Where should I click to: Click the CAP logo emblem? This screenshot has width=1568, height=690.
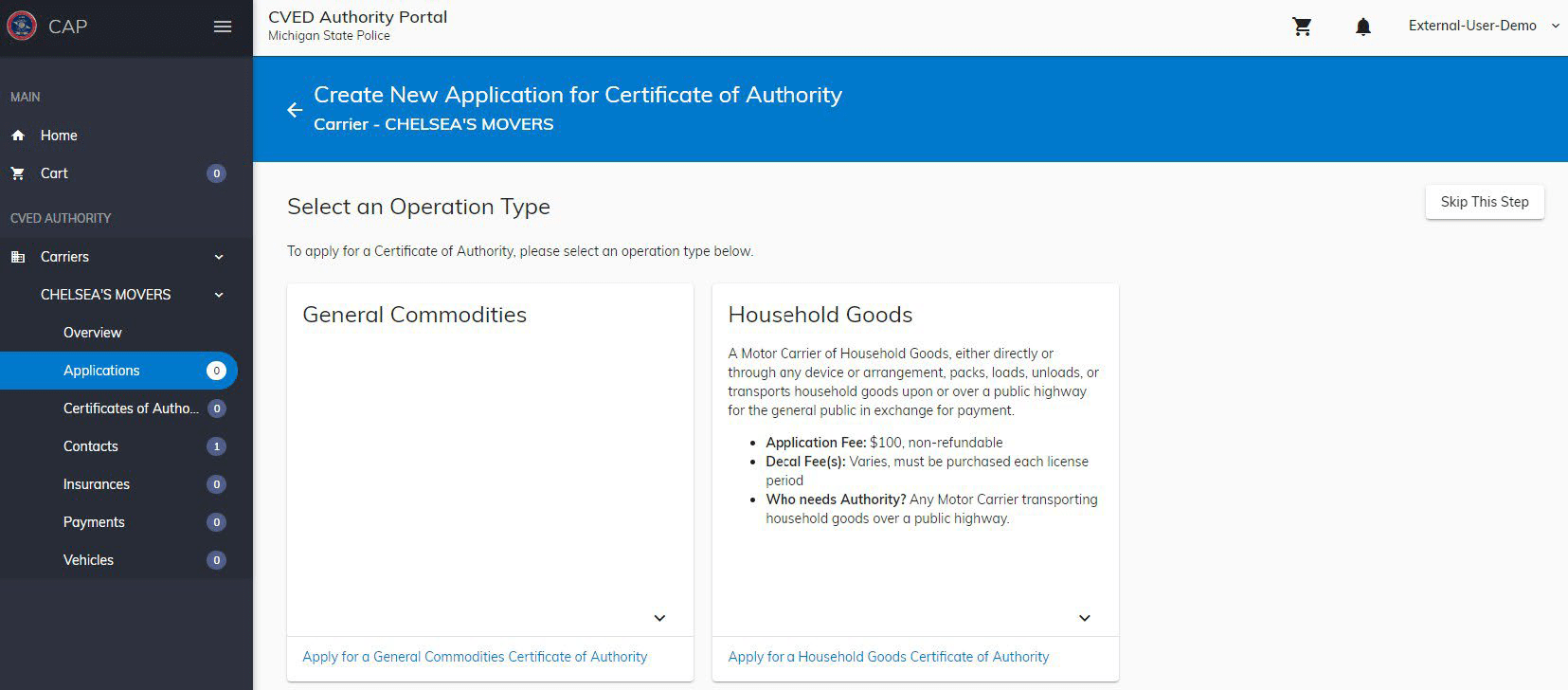click(22, 26)
